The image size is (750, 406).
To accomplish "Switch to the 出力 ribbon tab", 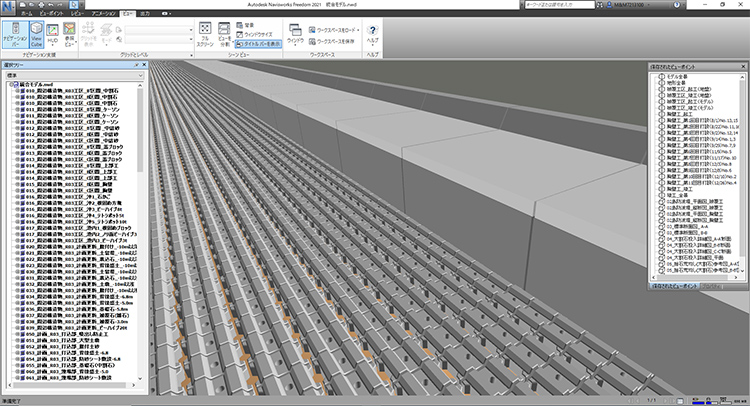I will pyautogui.click(x=145, y=14).
